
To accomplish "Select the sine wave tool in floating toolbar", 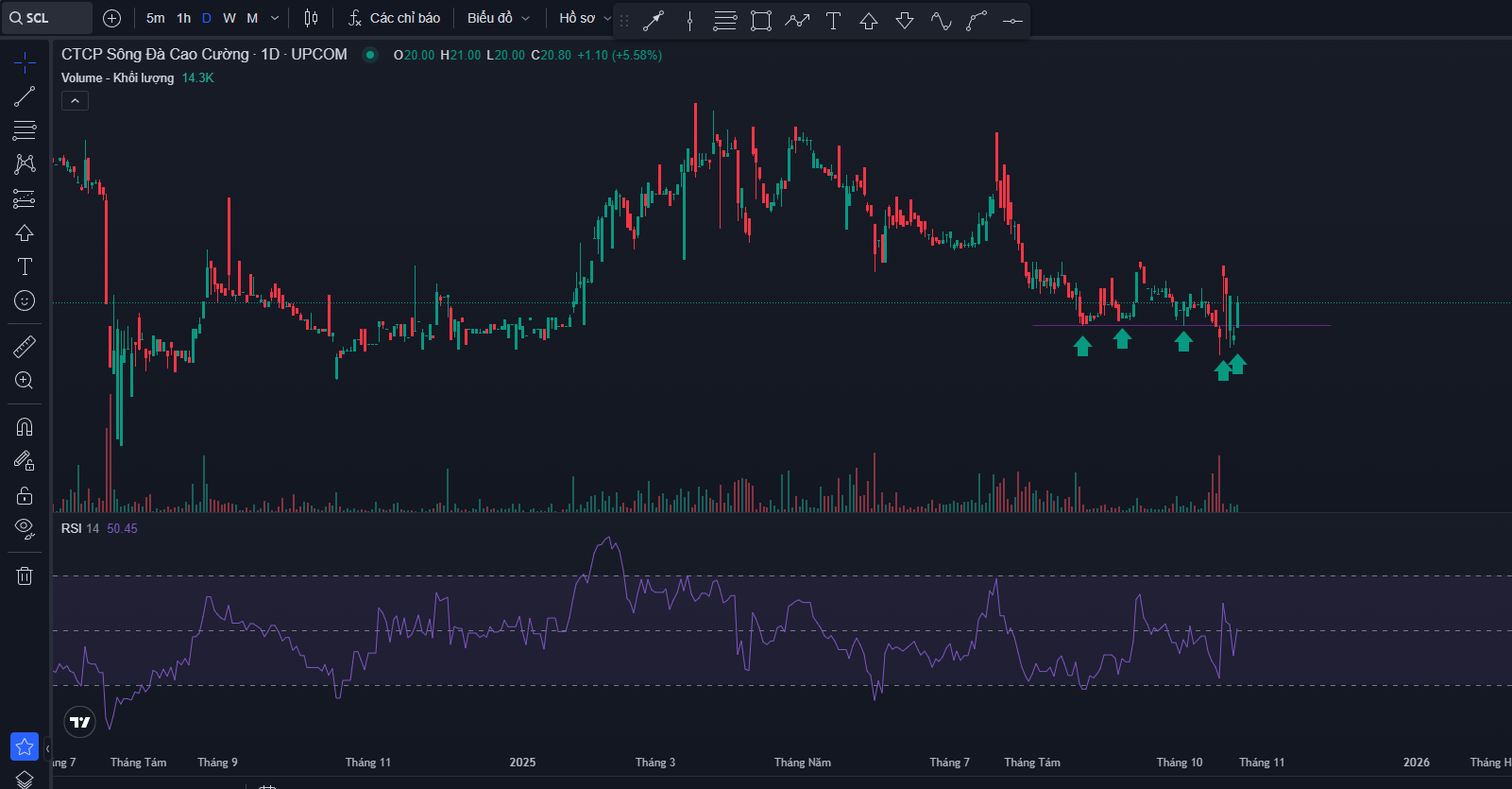I will [x=941, y=20].
